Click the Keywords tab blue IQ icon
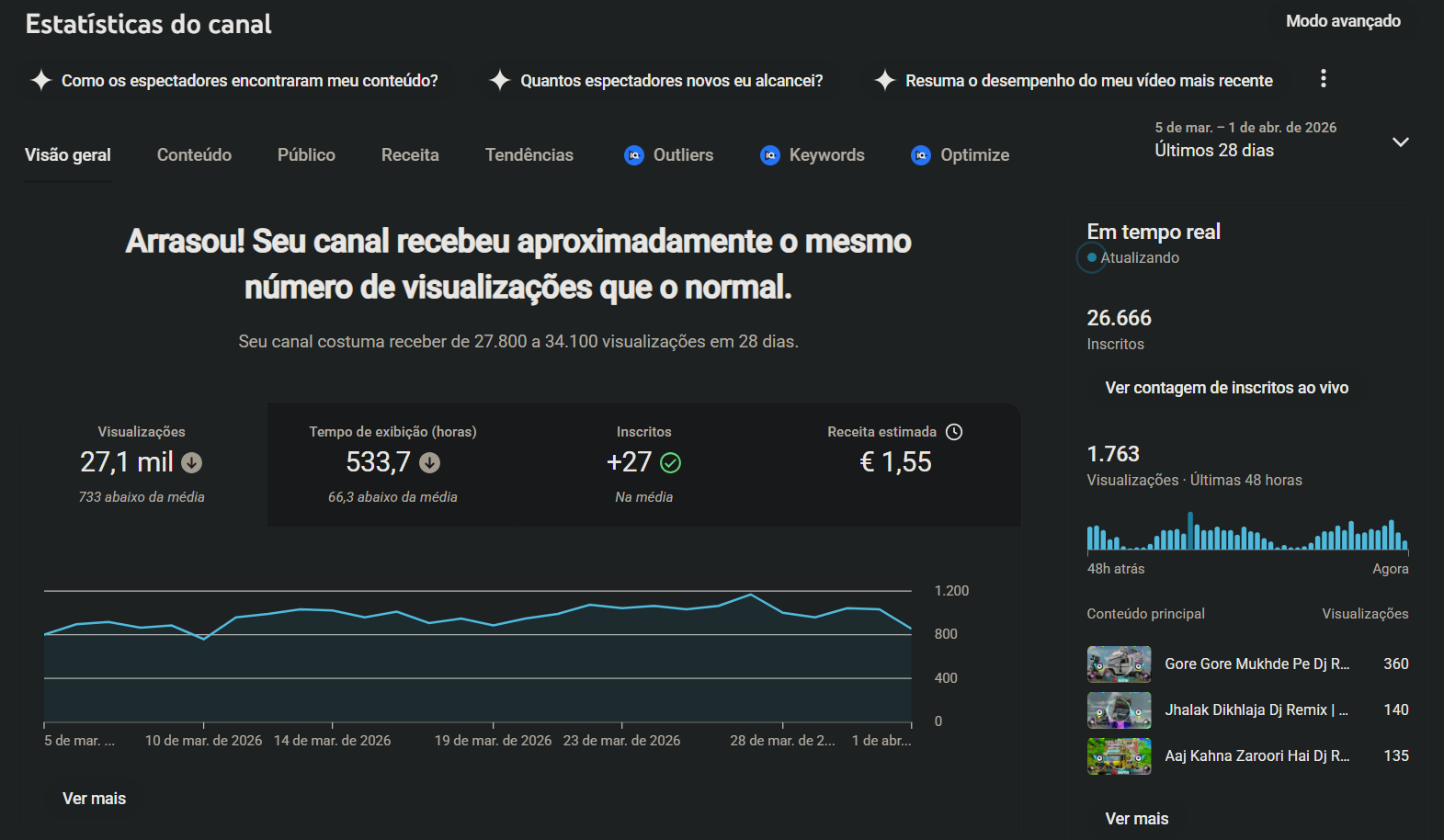The image size is (1444, 840). (x=770, y=155)
